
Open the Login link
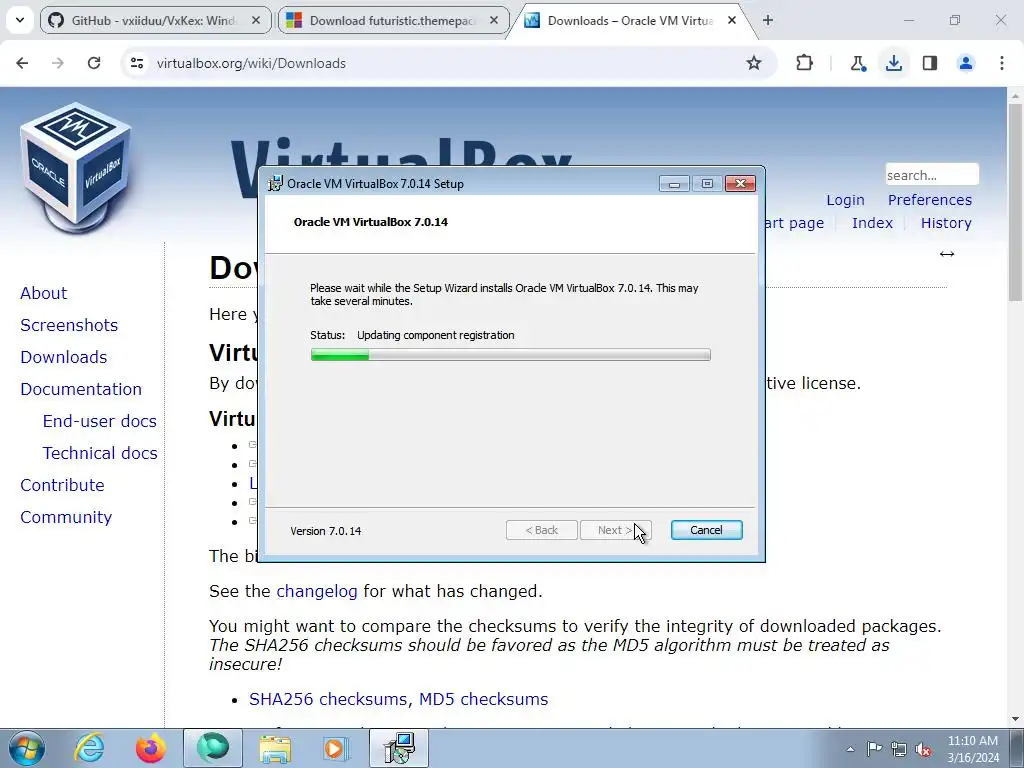pos(845,200)
